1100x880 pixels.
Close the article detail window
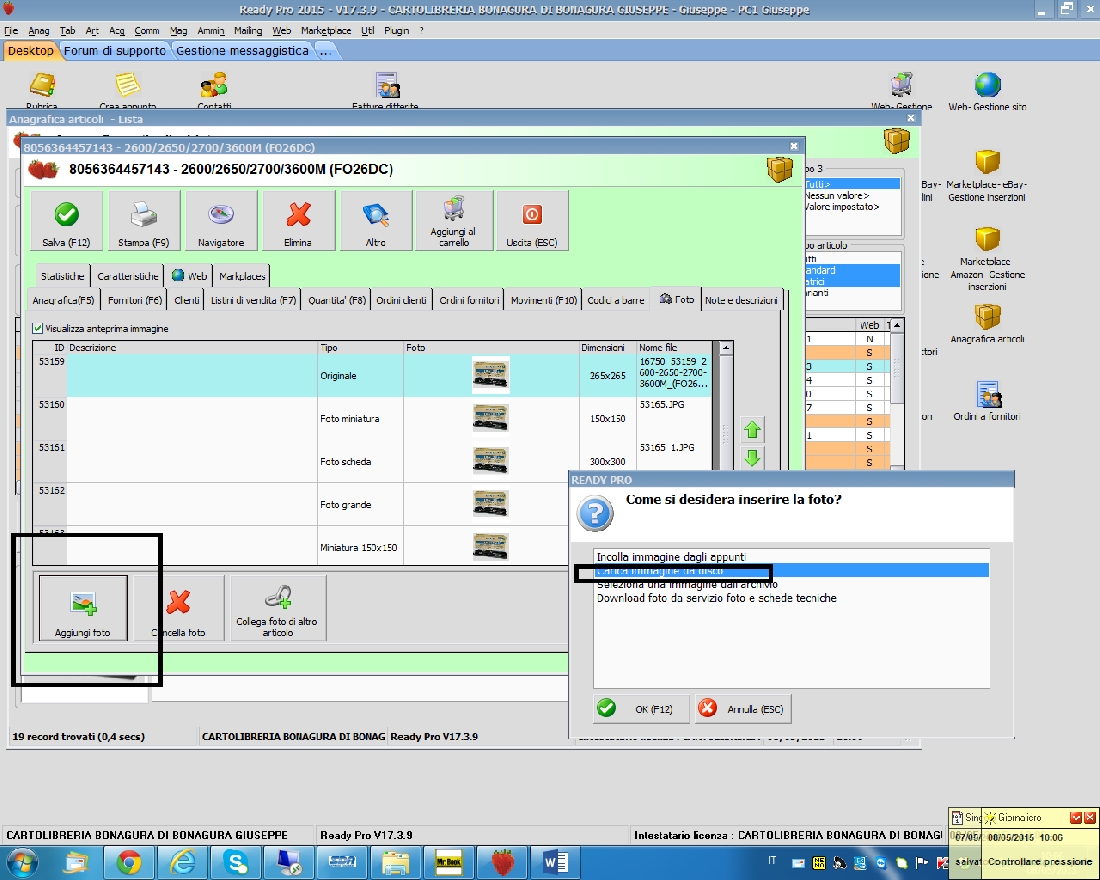(793, 147)
